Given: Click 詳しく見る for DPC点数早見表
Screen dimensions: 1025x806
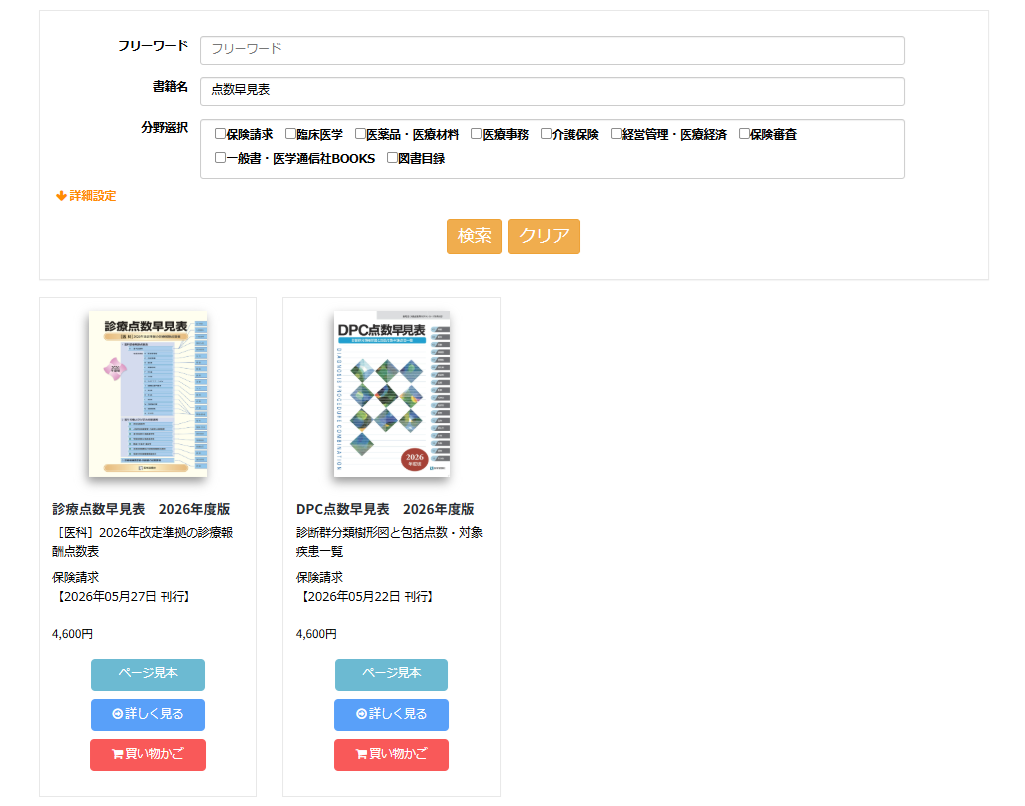Looking at the screenshot, I should [x=392, y=714].
